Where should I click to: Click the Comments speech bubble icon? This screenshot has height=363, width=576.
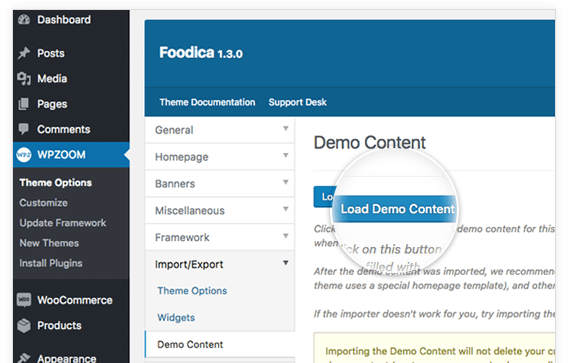pos(24,129)
